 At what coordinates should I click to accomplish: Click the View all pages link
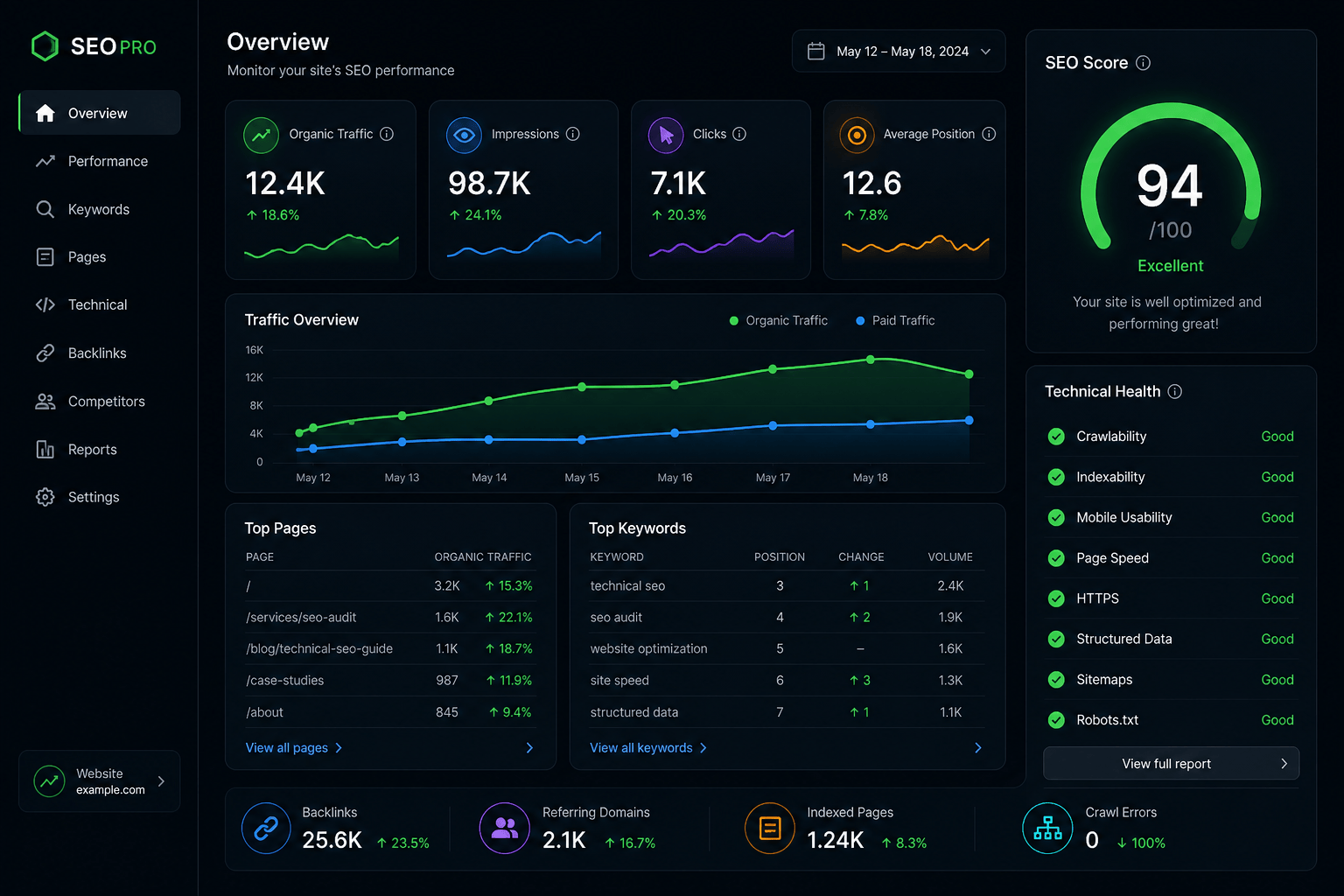(x=294, y=748)
